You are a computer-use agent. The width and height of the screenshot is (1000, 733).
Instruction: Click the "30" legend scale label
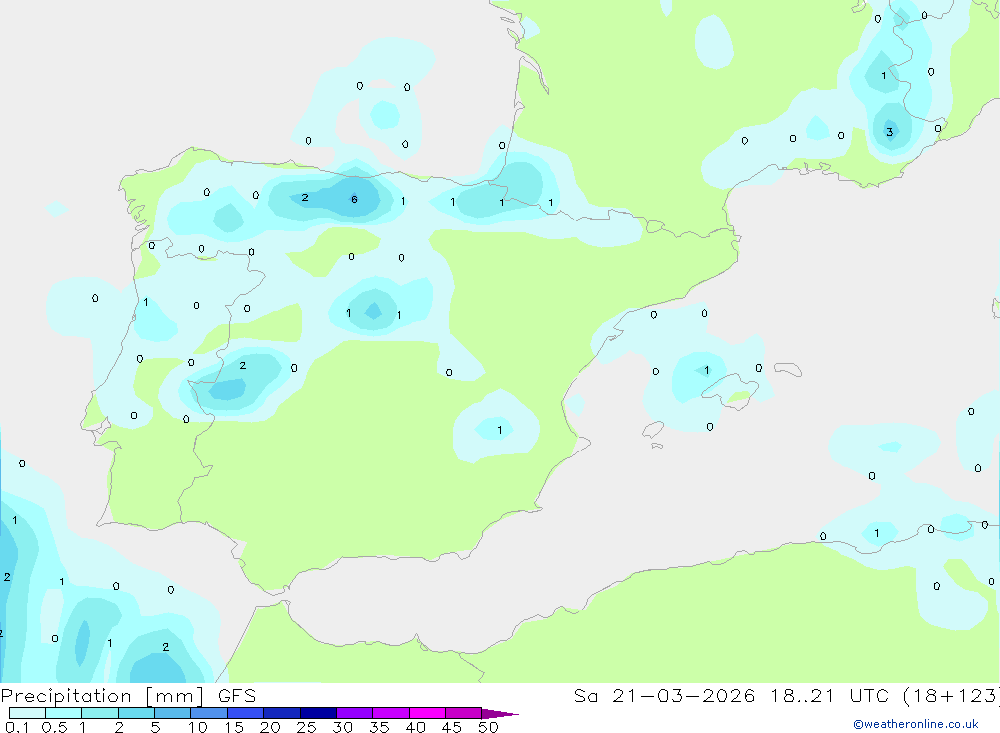(x=343, y=727)
